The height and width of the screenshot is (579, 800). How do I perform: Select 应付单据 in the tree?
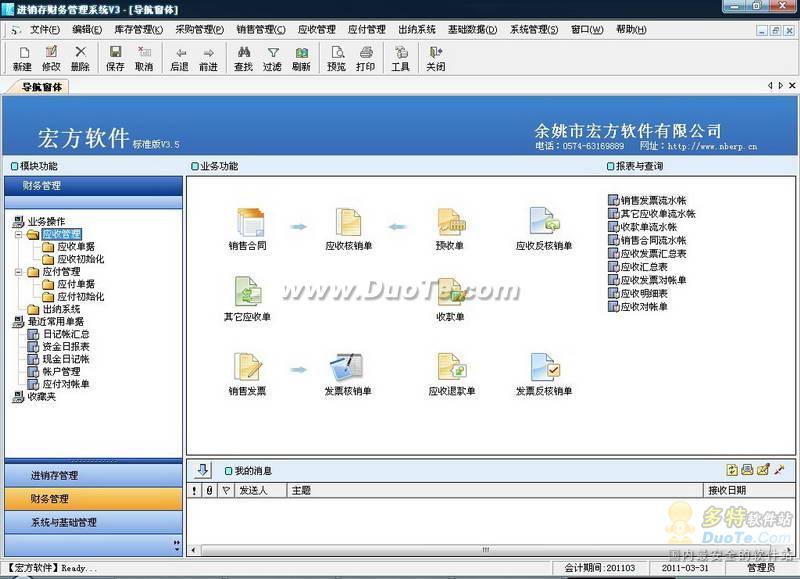coord(76,284)
